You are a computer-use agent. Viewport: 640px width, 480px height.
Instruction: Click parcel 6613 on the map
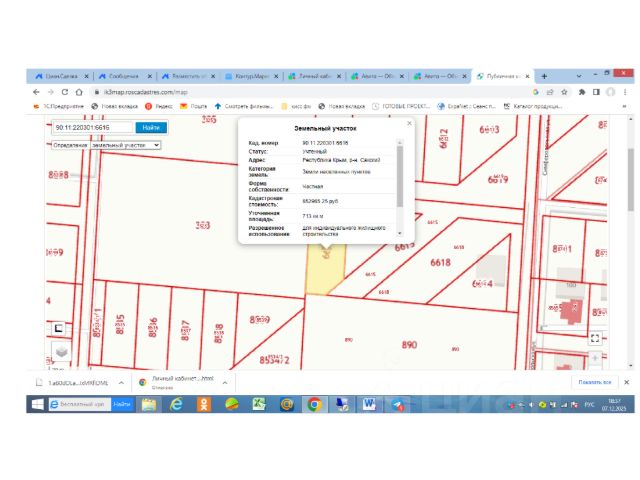pos(489,130)
